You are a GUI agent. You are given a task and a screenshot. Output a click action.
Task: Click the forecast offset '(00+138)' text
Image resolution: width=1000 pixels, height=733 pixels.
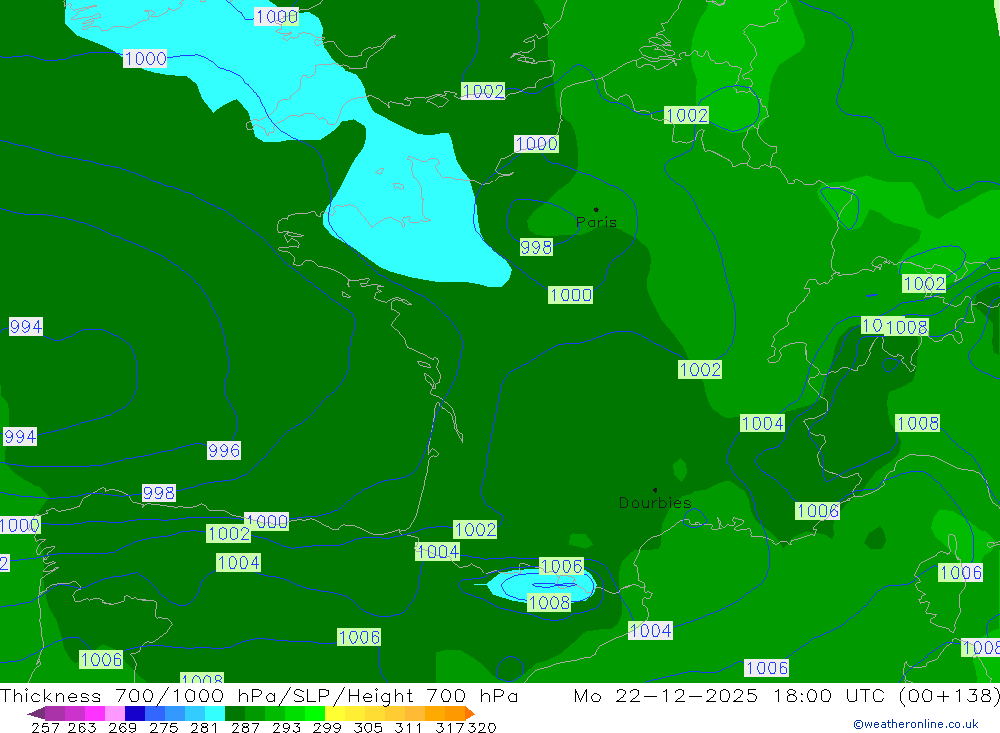pos(950,695)
